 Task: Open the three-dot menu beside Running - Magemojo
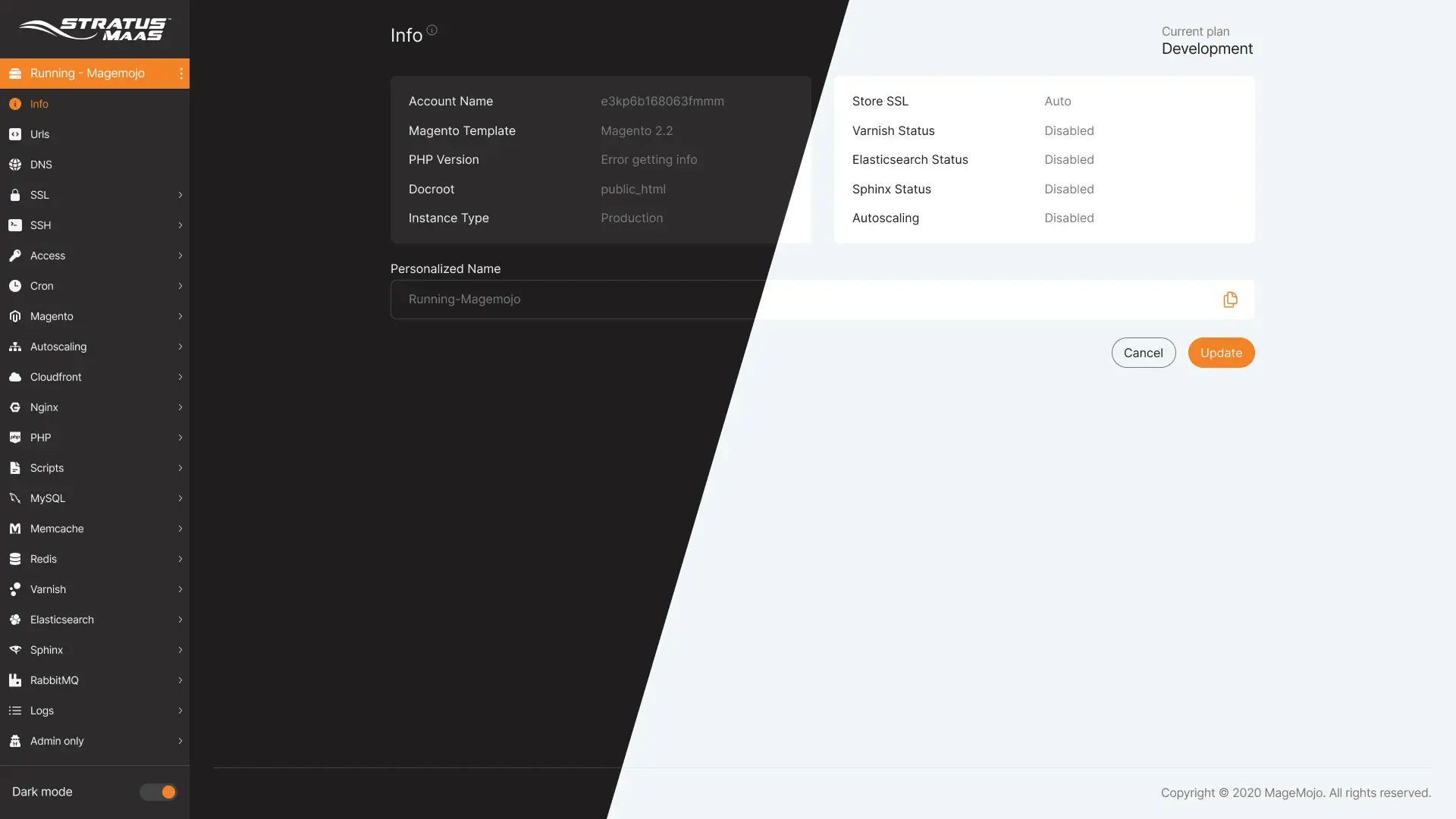point(181,74)
